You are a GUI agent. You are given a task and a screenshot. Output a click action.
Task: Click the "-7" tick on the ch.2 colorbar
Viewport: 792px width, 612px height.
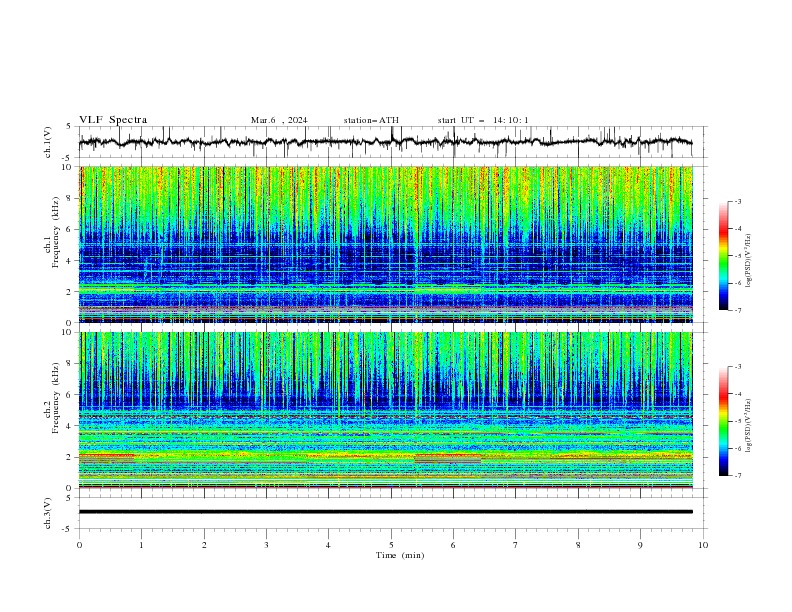tap(738, 476)
